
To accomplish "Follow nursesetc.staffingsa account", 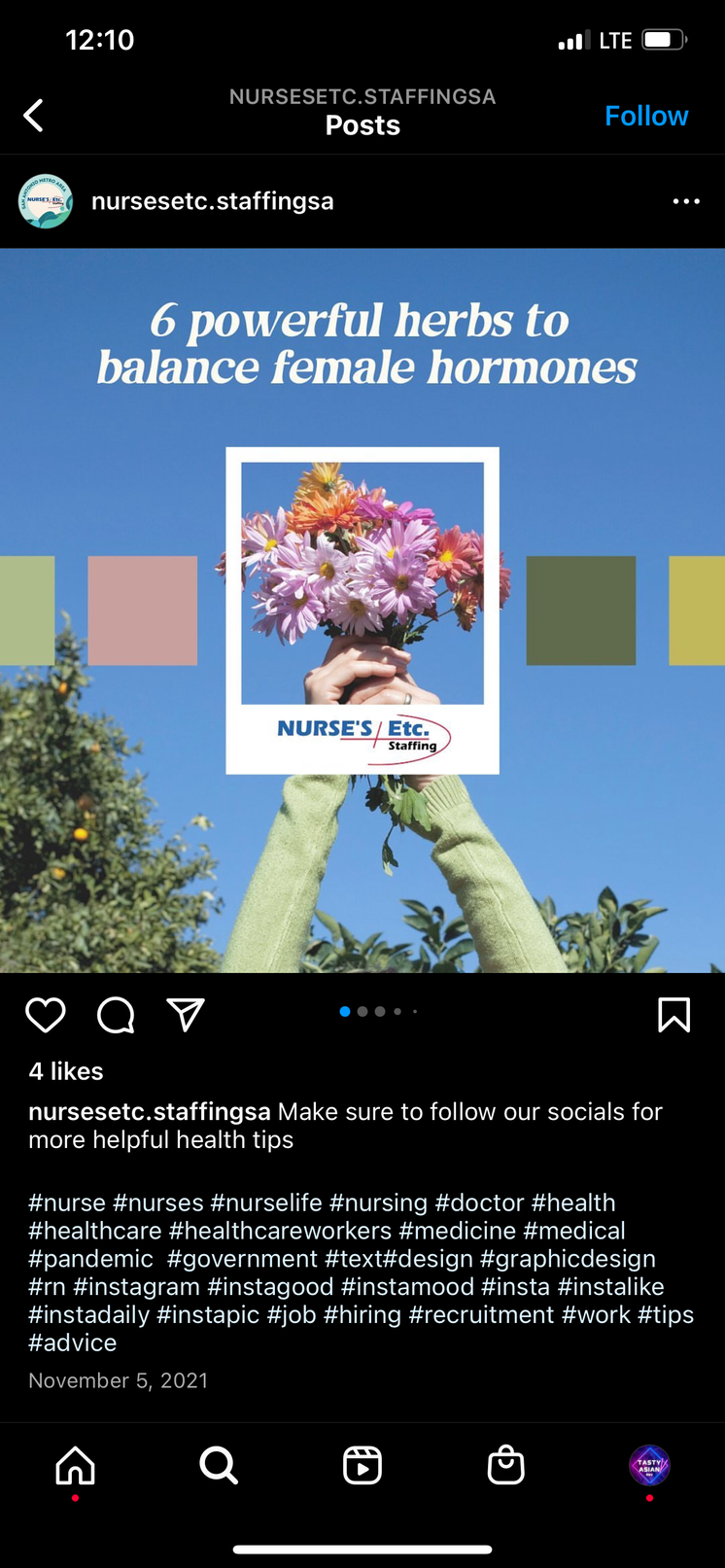I will [646, 116].
